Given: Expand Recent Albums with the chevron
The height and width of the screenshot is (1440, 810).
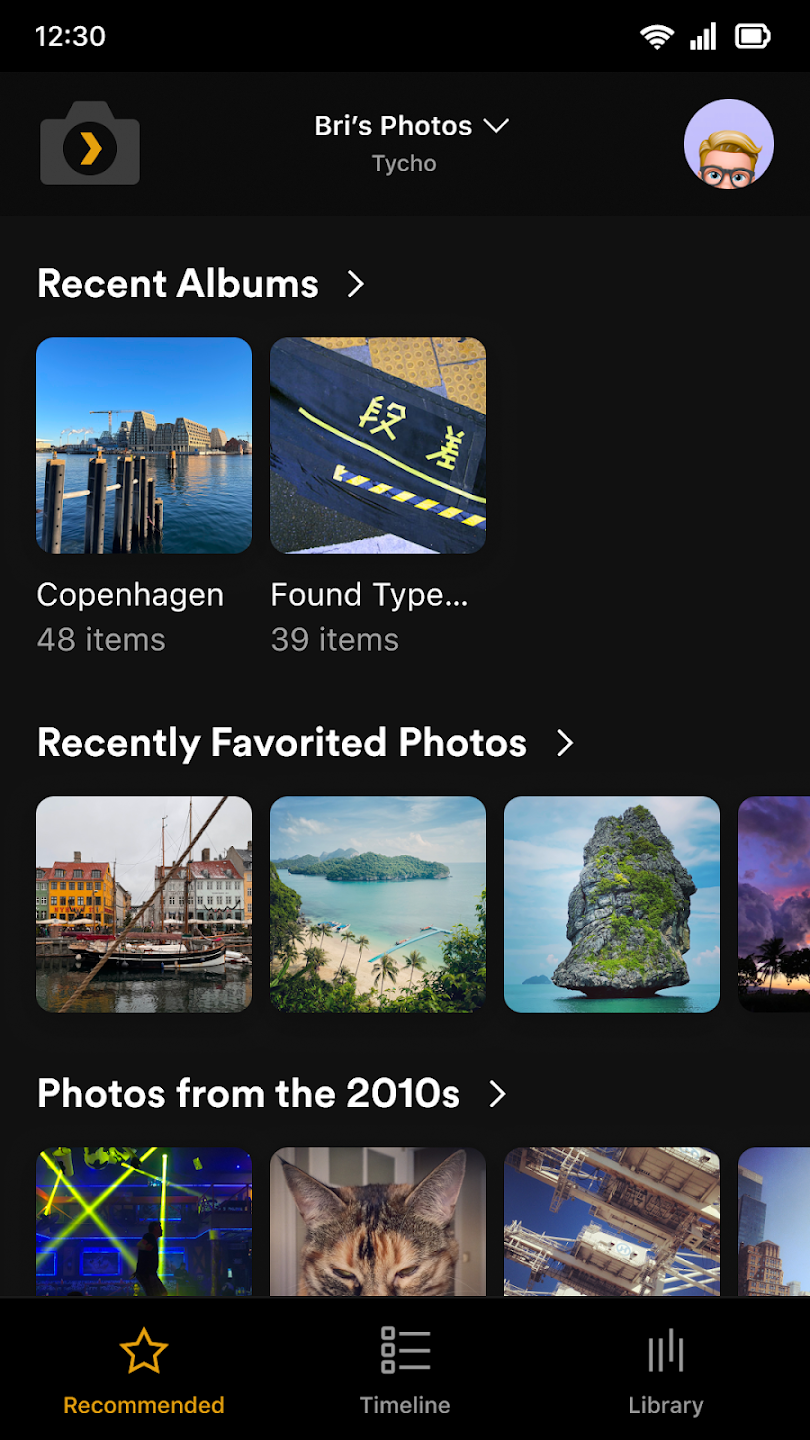Looking at the screenshot, I should (x=356, y=284).
